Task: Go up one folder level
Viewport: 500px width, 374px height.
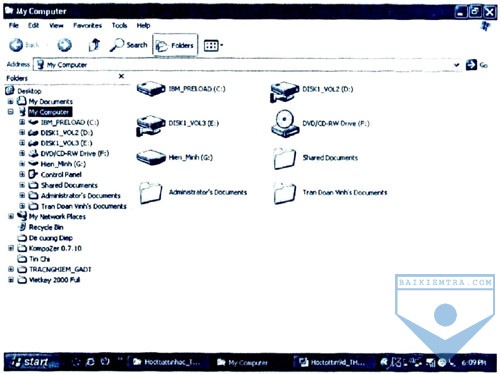Action: point(95,45)
